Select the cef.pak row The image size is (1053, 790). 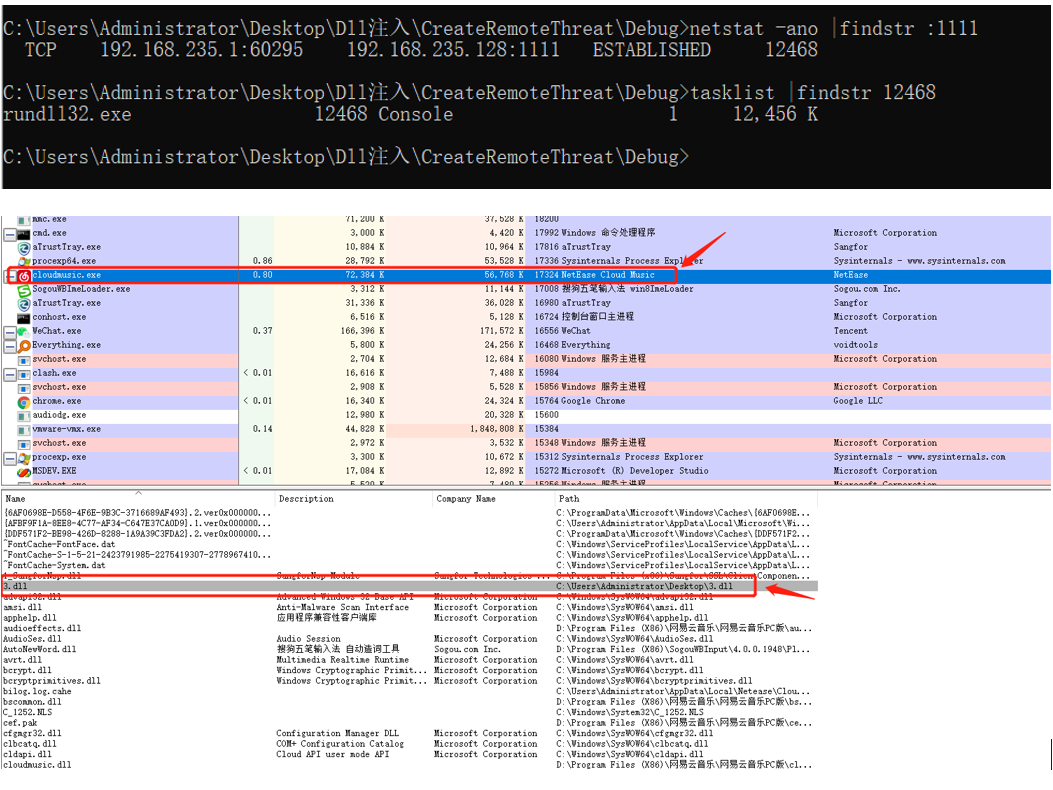pyautogui.click(x=409, y=723)
